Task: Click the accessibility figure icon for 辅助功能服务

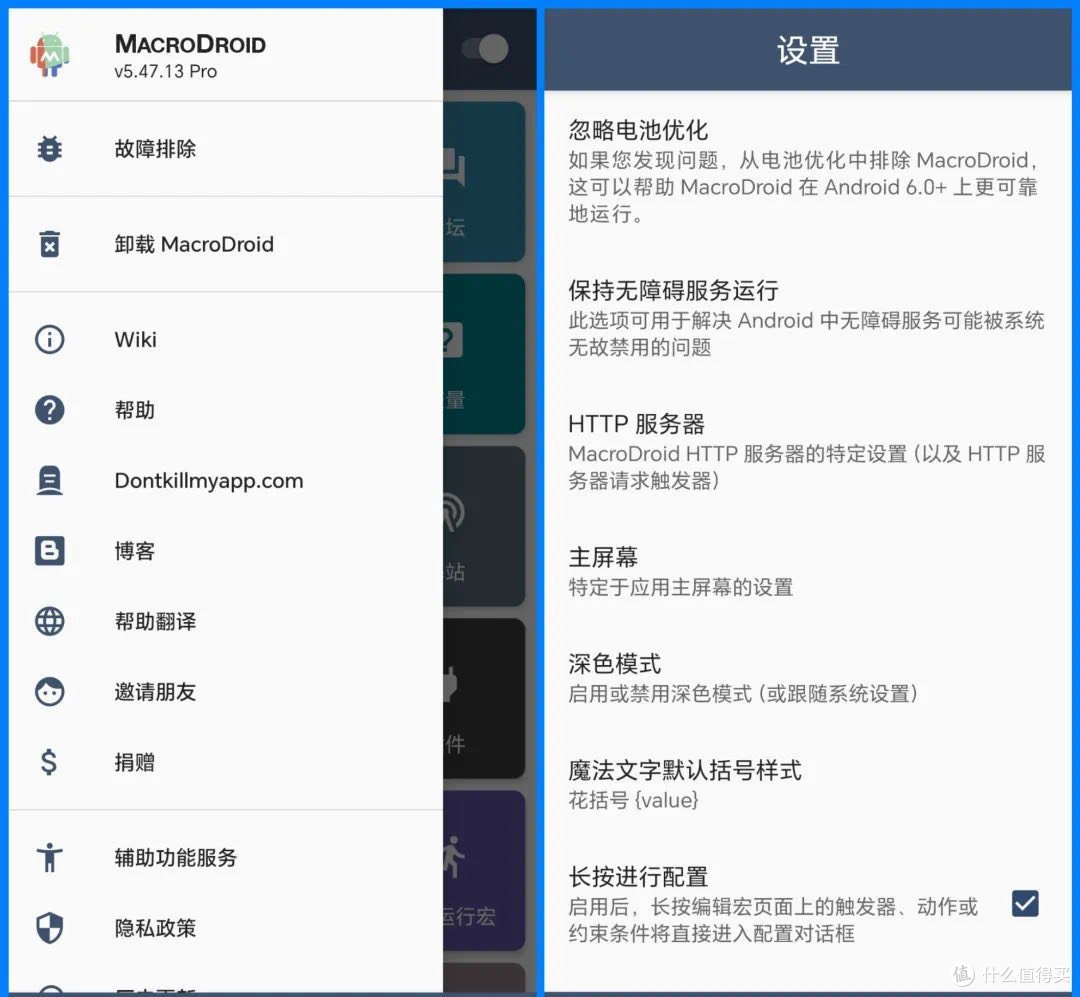Action: click(x=50, y=857)
